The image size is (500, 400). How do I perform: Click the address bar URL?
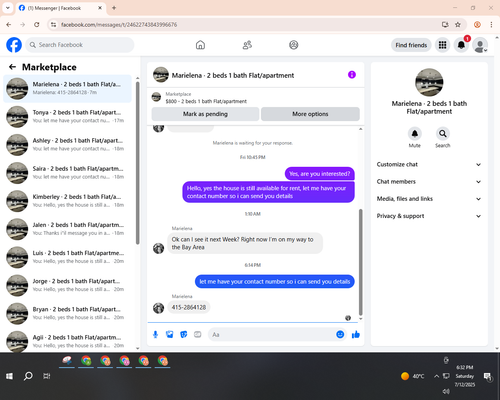(x=119, y=25)
